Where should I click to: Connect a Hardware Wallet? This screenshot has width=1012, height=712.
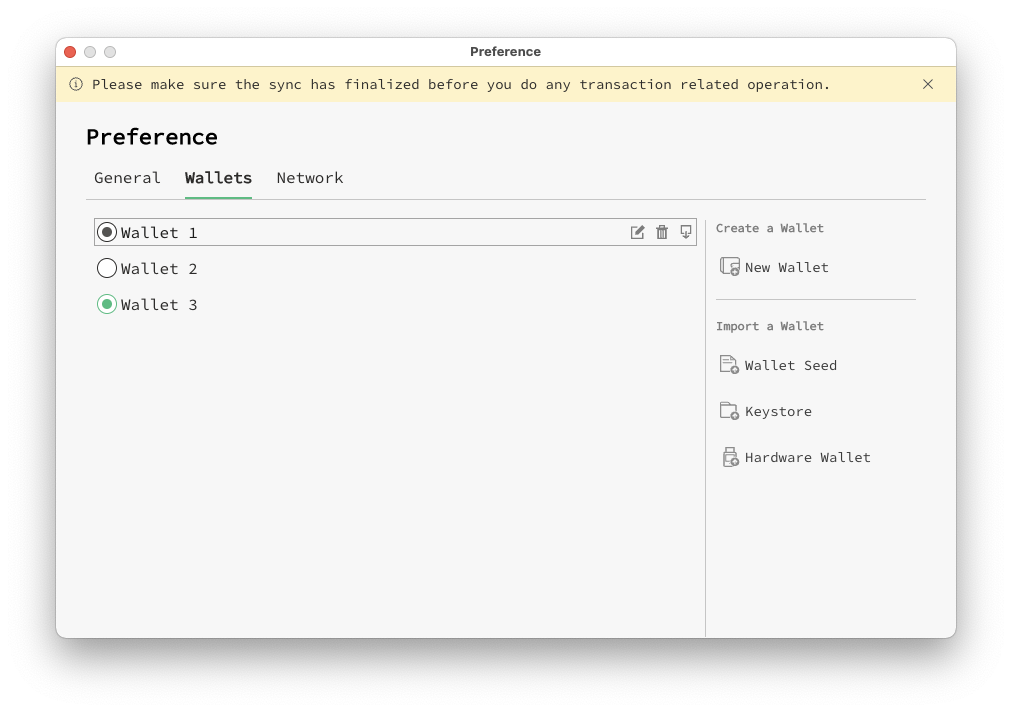pyautogui.click(x=808, y=457)
